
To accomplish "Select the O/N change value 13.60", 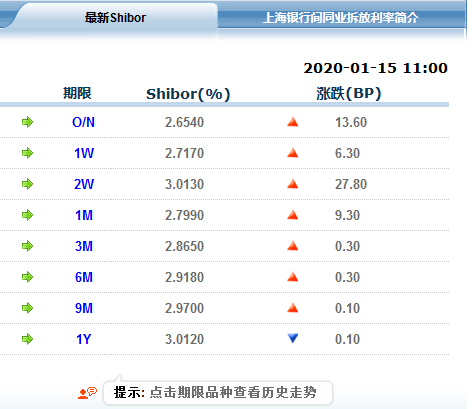I will tap(351, 122).
